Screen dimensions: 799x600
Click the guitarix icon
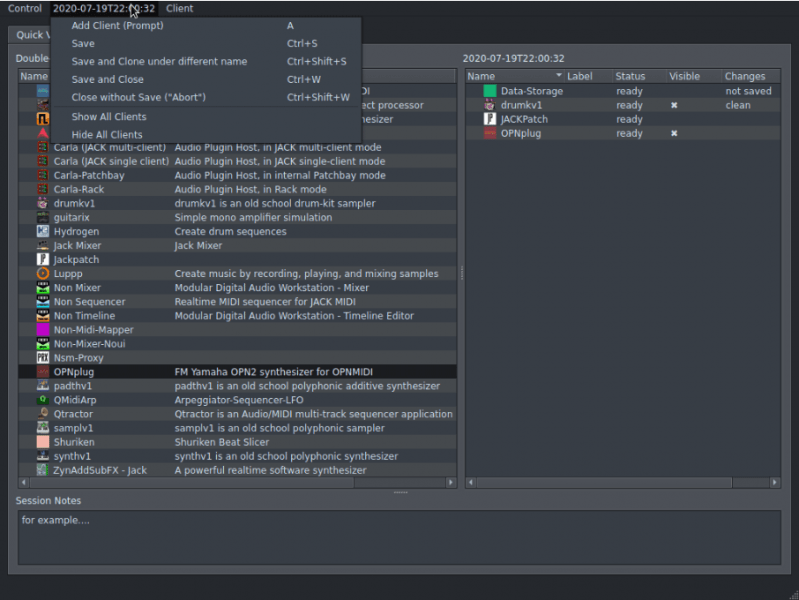pos(43,217)
